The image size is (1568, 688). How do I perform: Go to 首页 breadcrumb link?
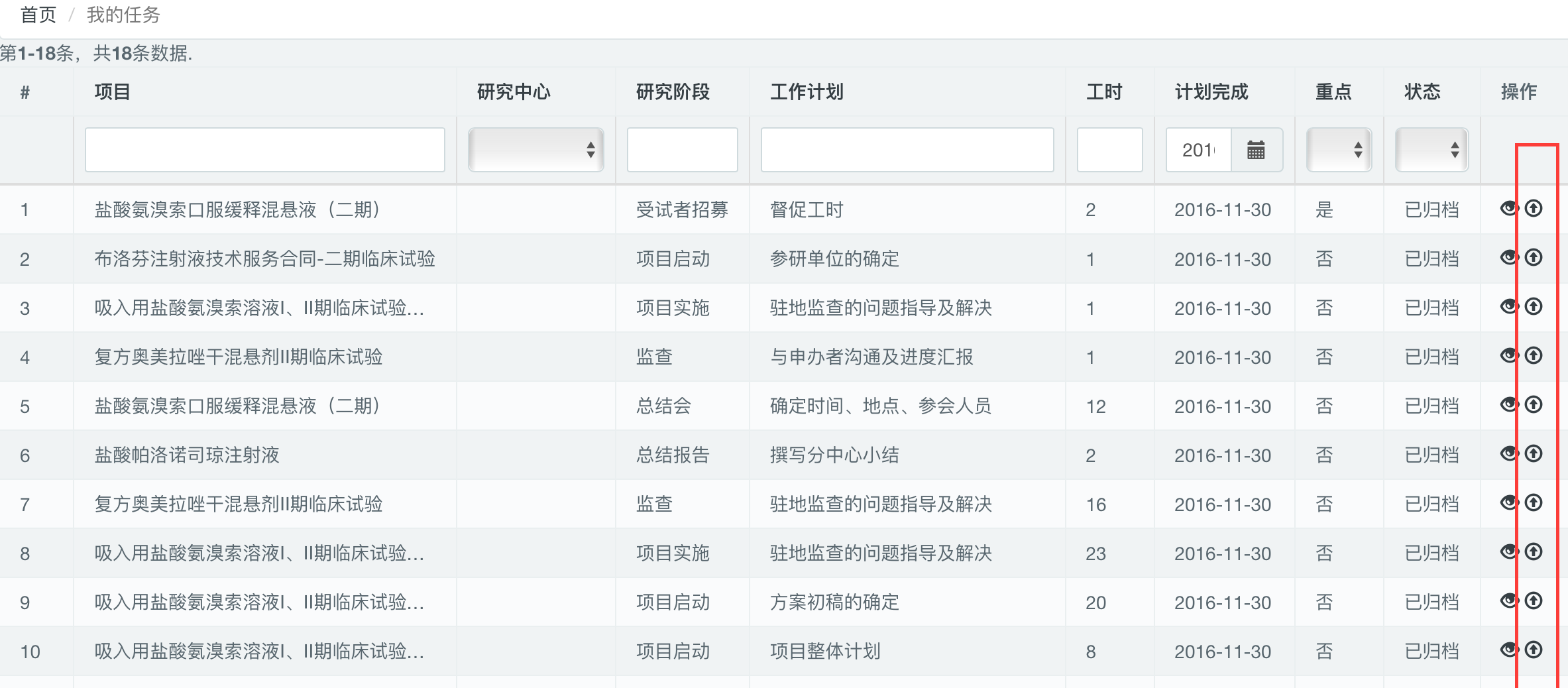tap(38, 15)
